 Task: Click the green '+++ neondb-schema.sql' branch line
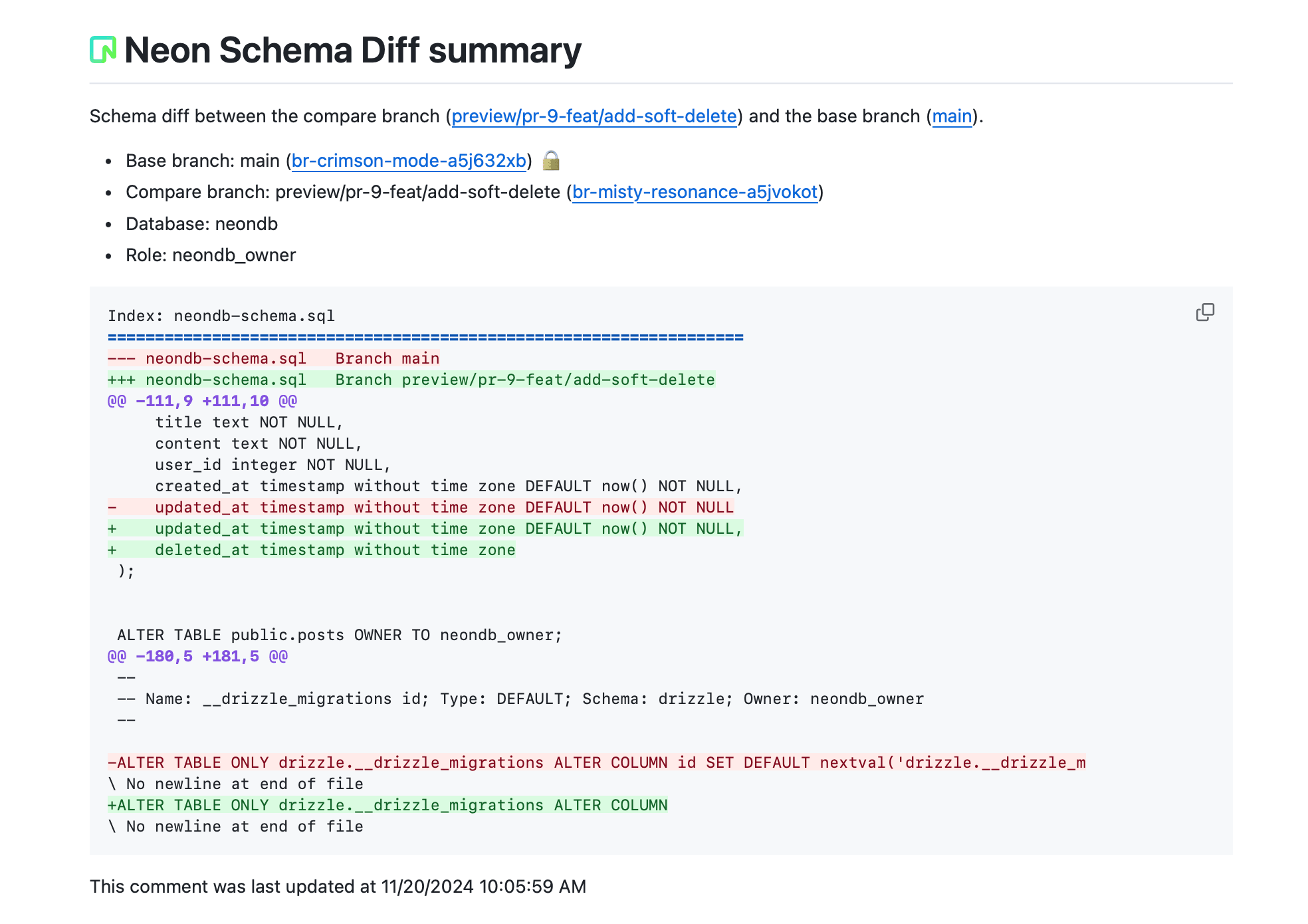click(411, 380)
